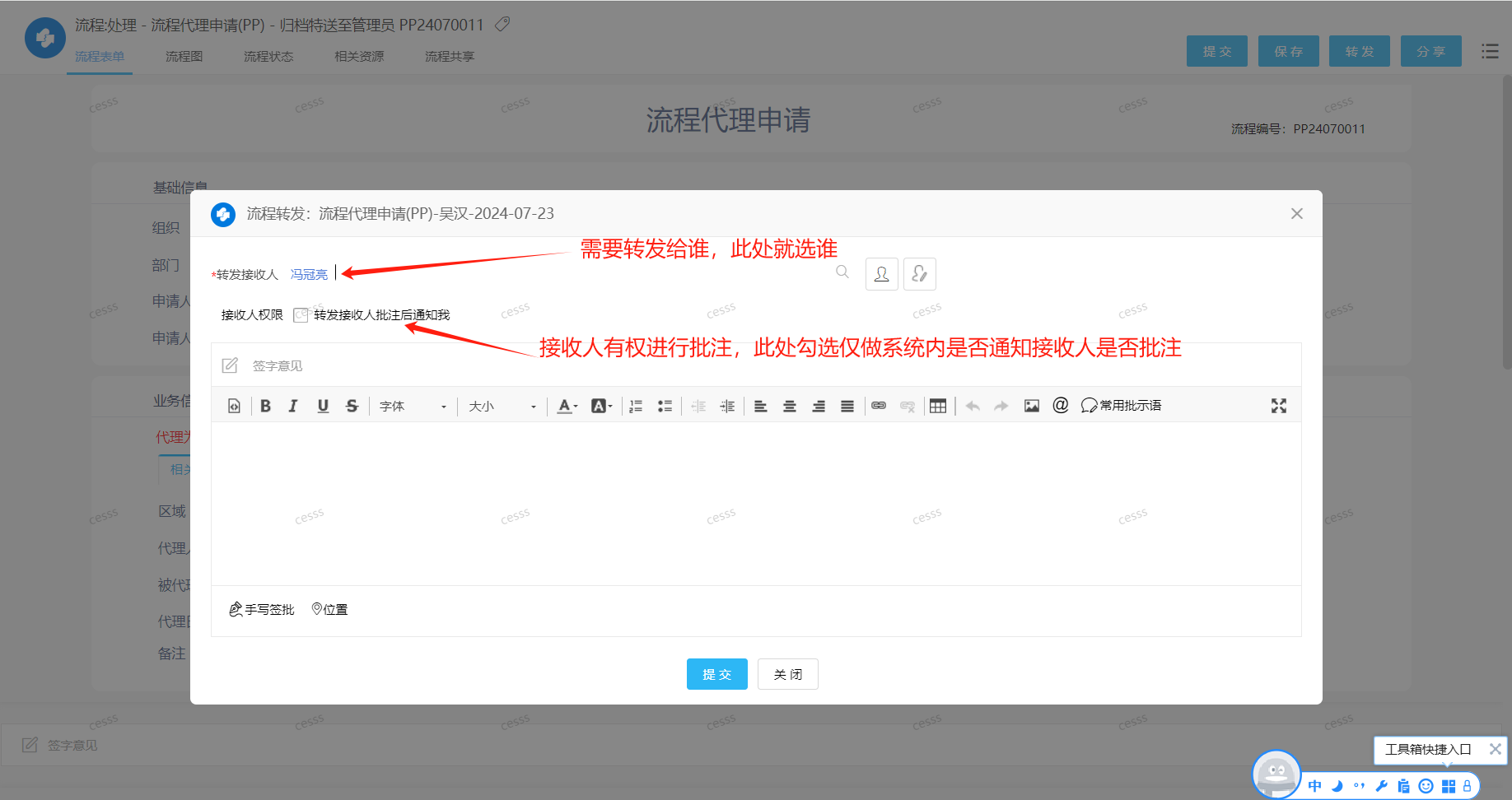The height and width of the screenshot is (800, 1512).
Task: Switch to the 流程共享 tab
Action: pos(450,57)
